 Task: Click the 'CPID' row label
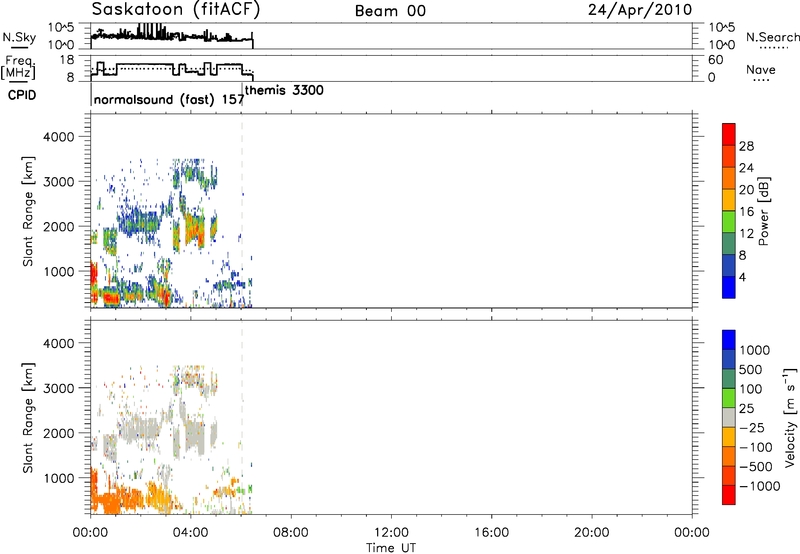click(x=22, y=95)
